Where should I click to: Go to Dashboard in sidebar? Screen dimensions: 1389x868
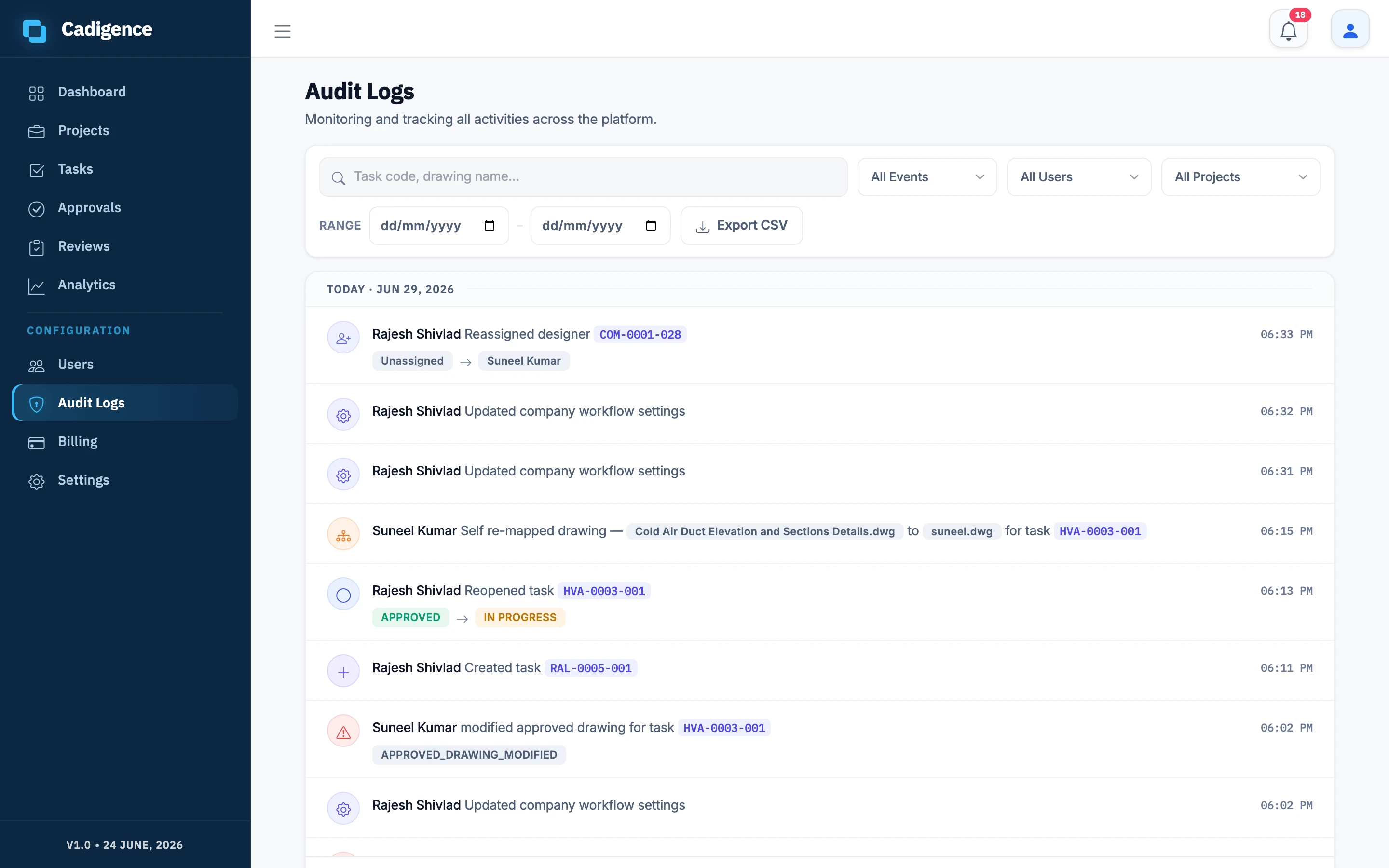tap(125, 92)
